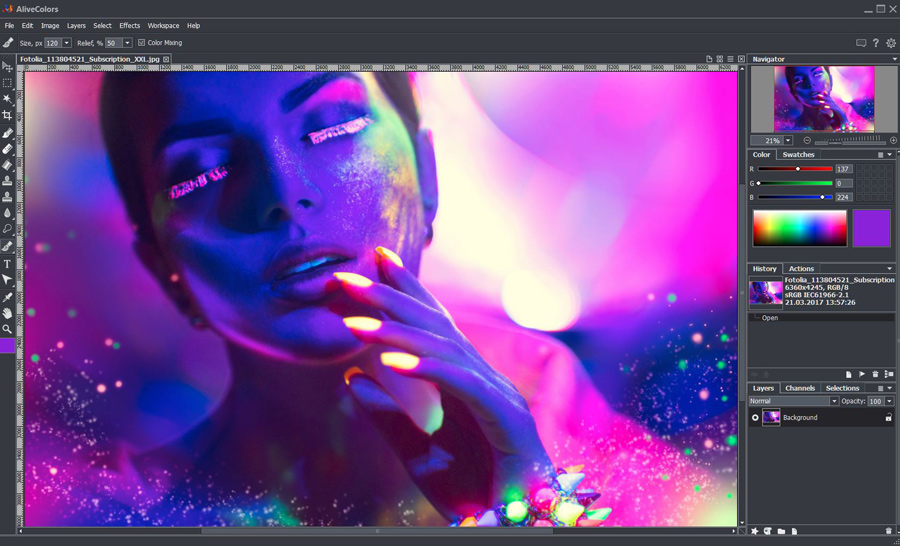The height and width of the screenshot is (546, 900).
Task: Select the Text tool
Action: click(x=7, y=264)
